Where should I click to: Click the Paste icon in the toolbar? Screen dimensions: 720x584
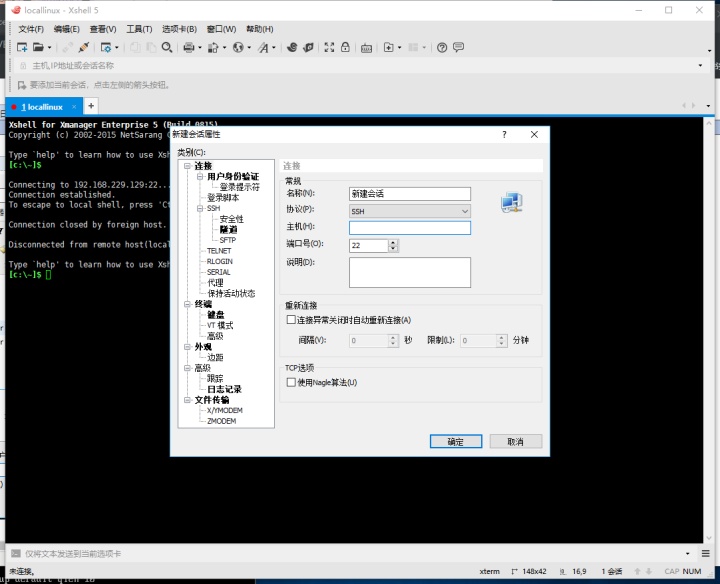coord(151,47)
